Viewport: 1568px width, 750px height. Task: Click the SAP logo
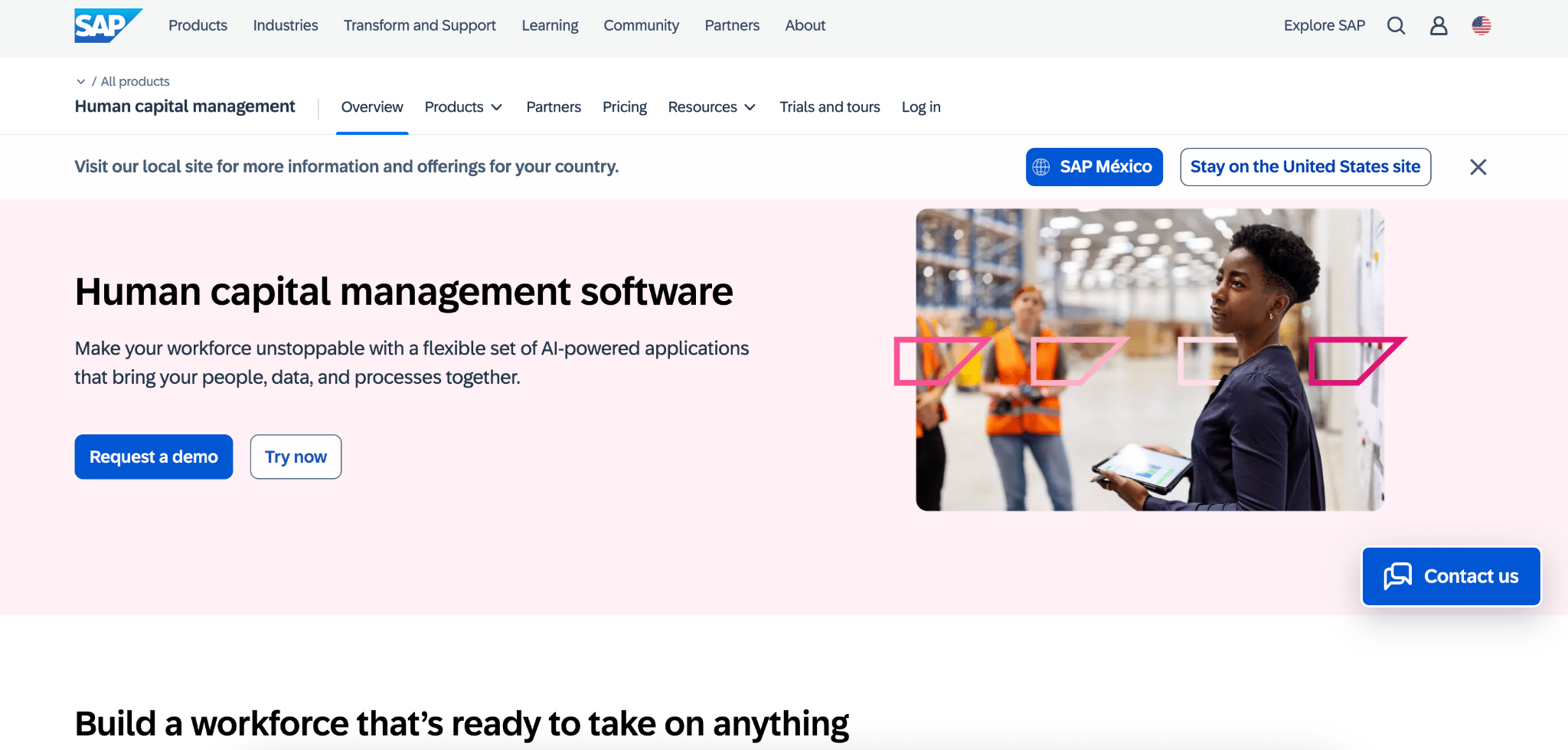coord(107,25)
